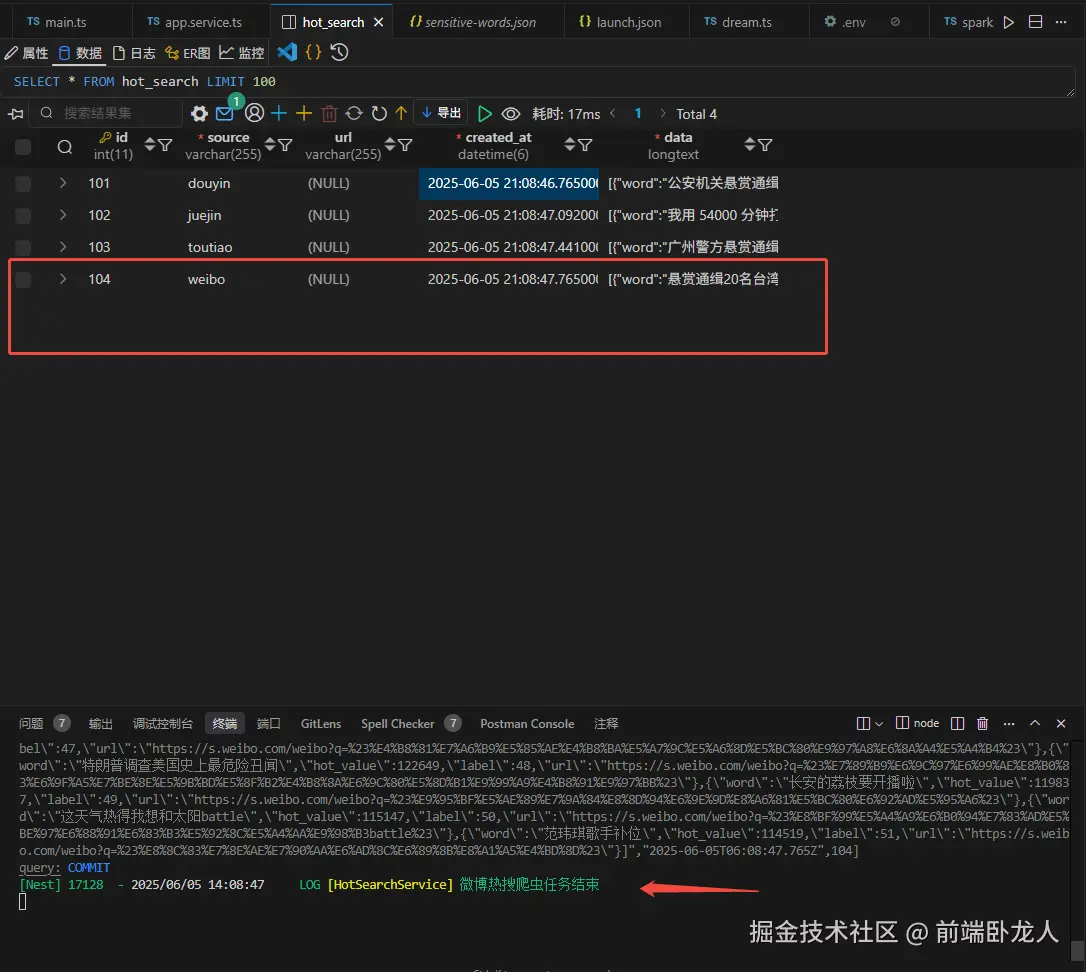
Task: Click the user account circle icon
Action: 254,112
